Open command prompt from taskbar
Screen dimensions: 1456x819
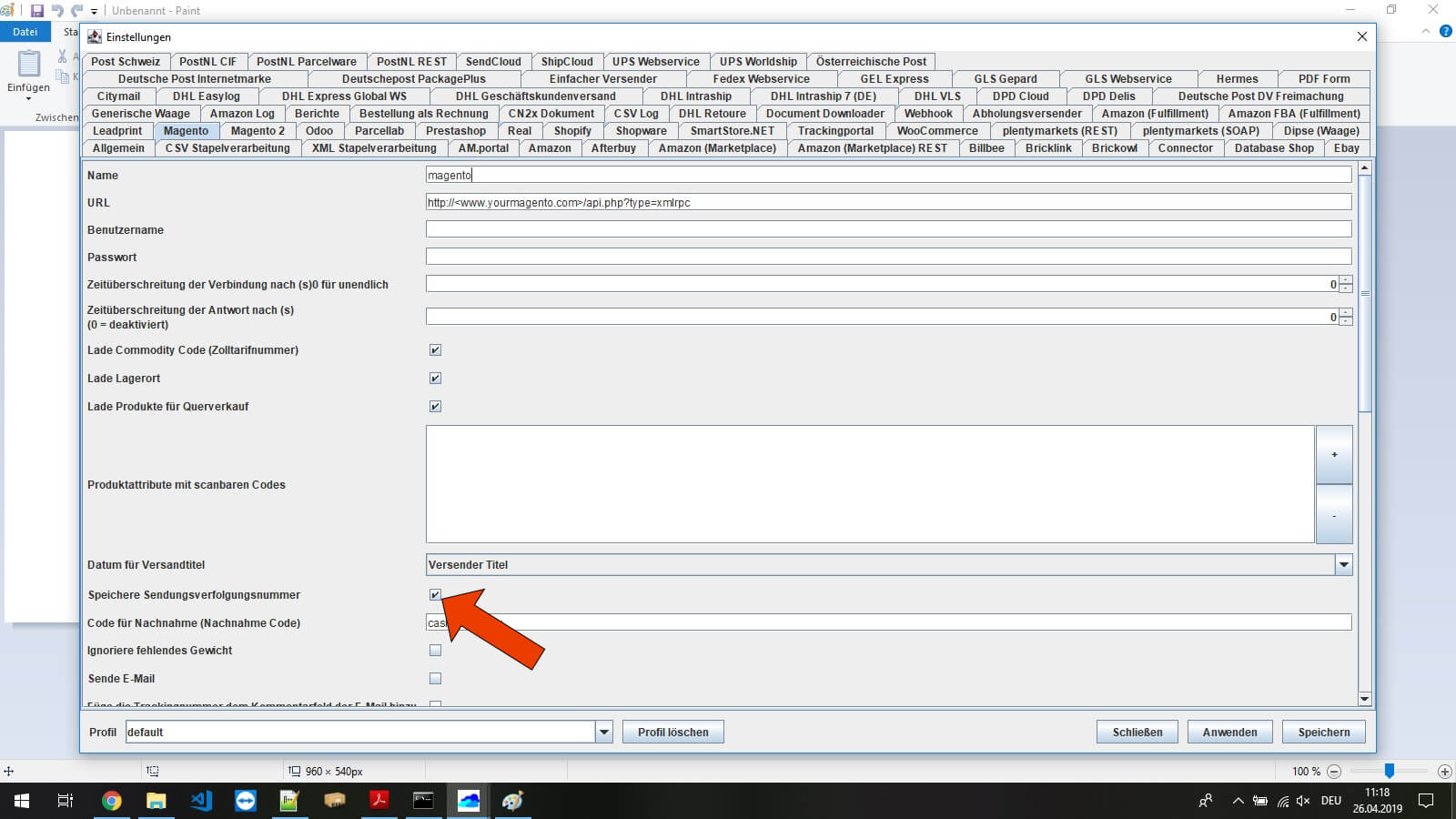[424, 801]
